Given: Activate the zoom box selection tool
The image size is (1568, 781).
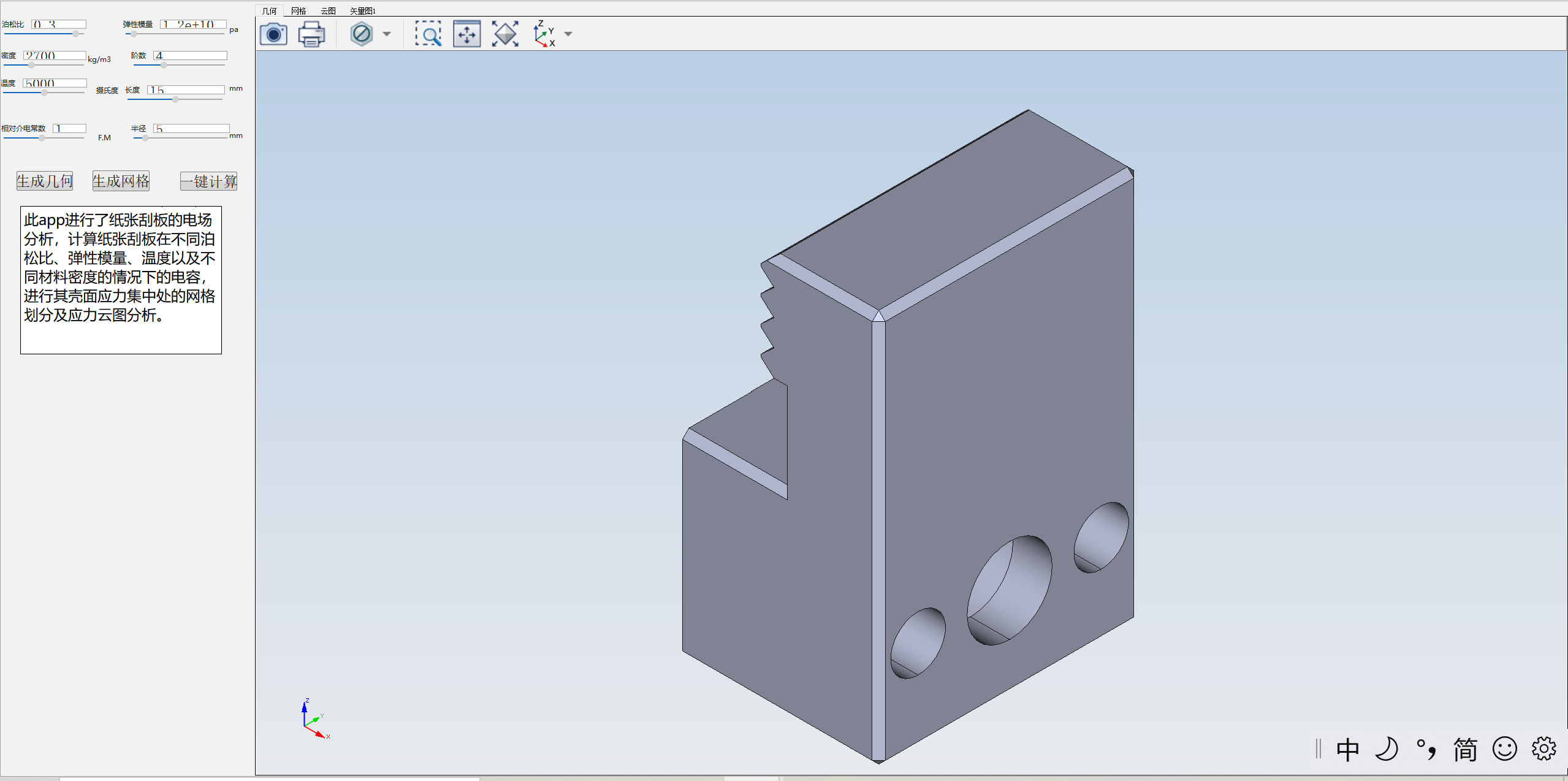Looking at the screenshot, I should (x=428, y=34).
